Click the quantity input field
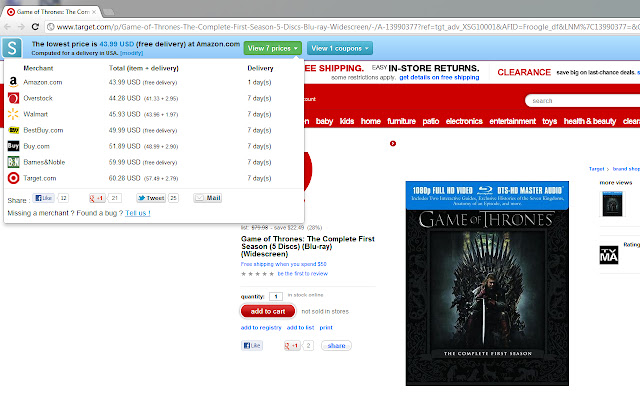This screenshot has height=400, width=640. point(275,297)
